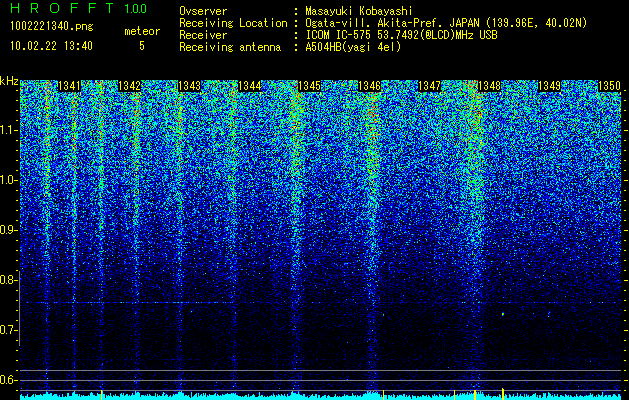
Task: Click the "Receiver" field label
Action: pos(203,35)
